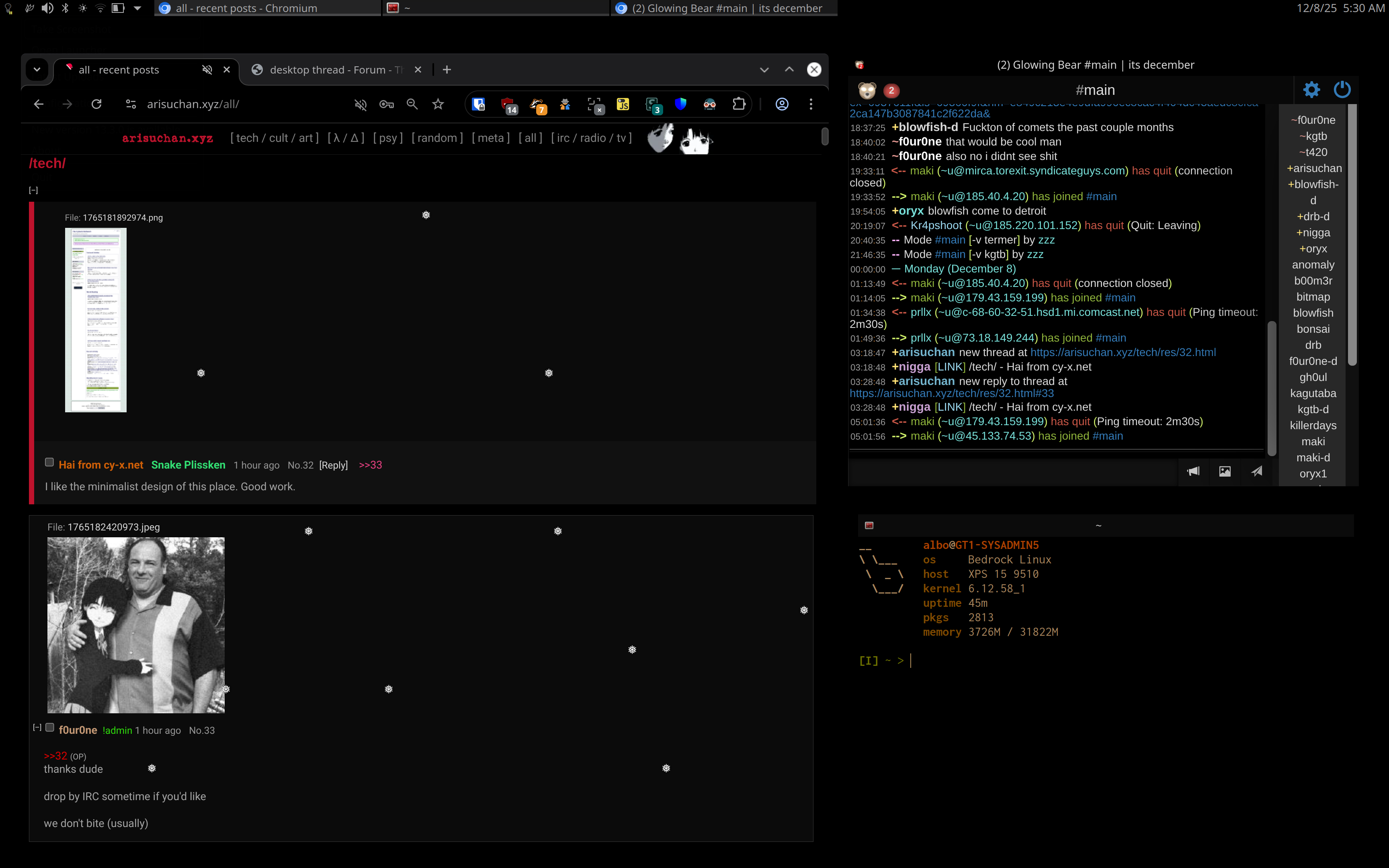Screen dimensions: 1389x868
Task: Collapse post No.33 with [–] toggle
Action: (37, 727)
